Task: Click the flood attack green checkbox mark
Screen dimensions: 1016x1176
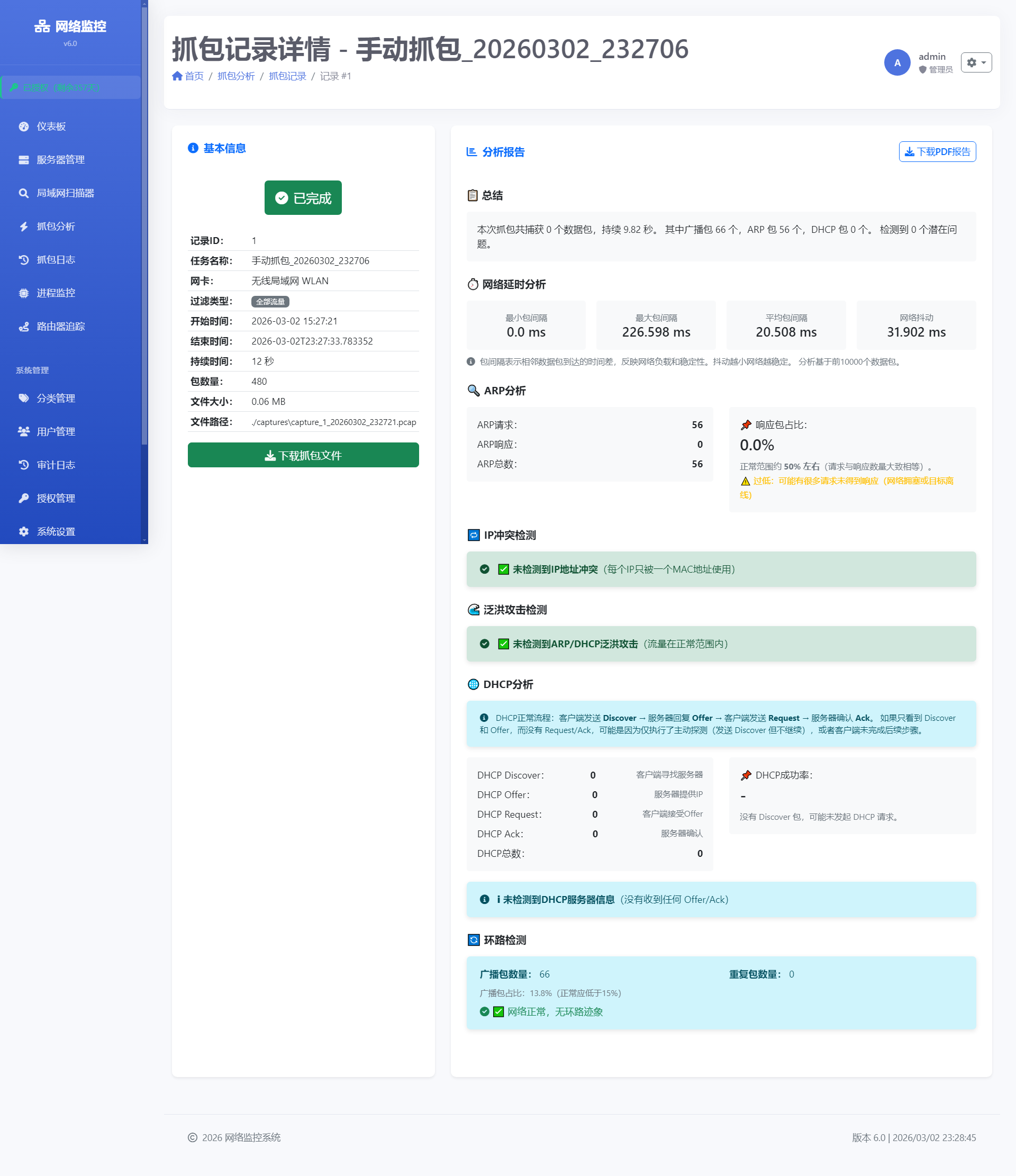Action: pyautogui.click(x=503, y=644)
